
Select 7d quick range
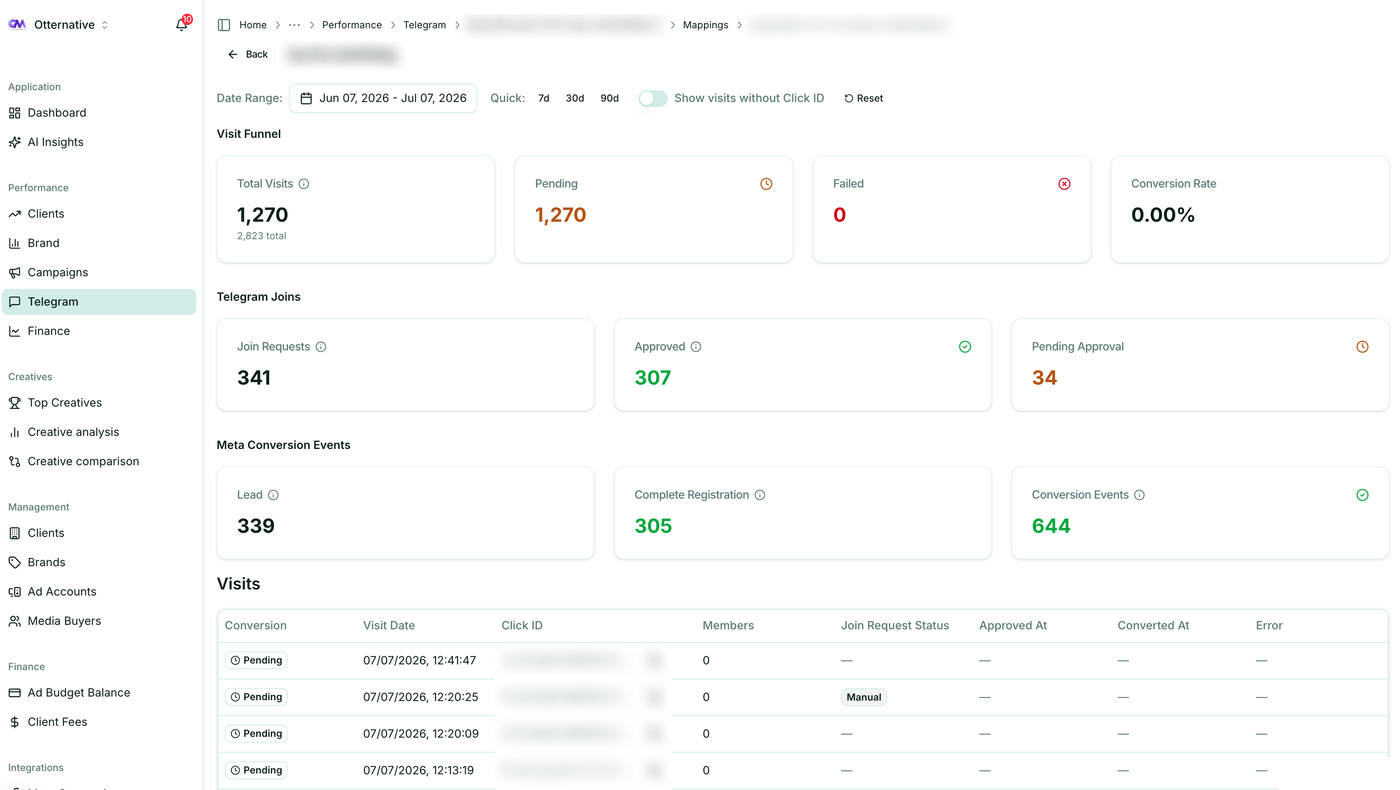coord(544,98)
